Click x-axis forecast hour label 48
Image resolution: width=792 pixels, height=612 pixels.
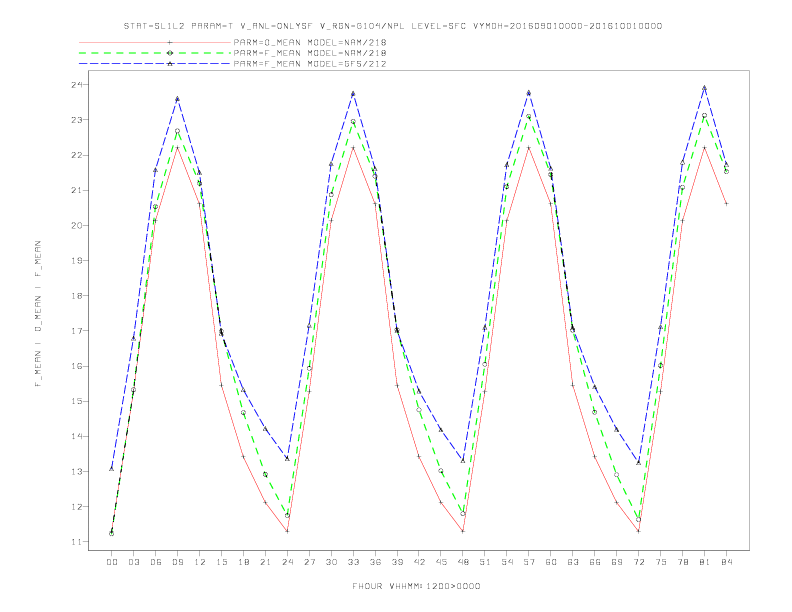(463, 562)
